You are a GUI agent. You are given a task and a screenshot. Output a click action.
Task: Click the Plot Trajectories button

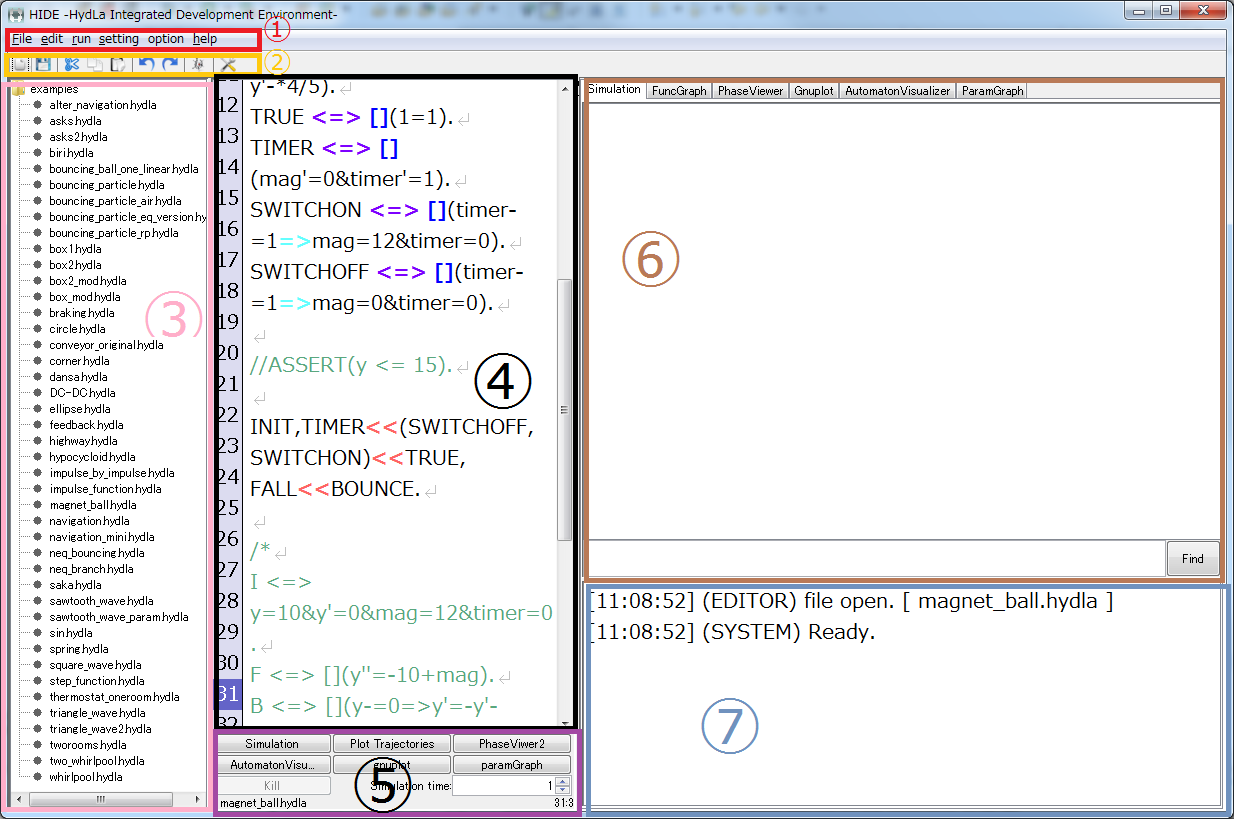point(392,744)
